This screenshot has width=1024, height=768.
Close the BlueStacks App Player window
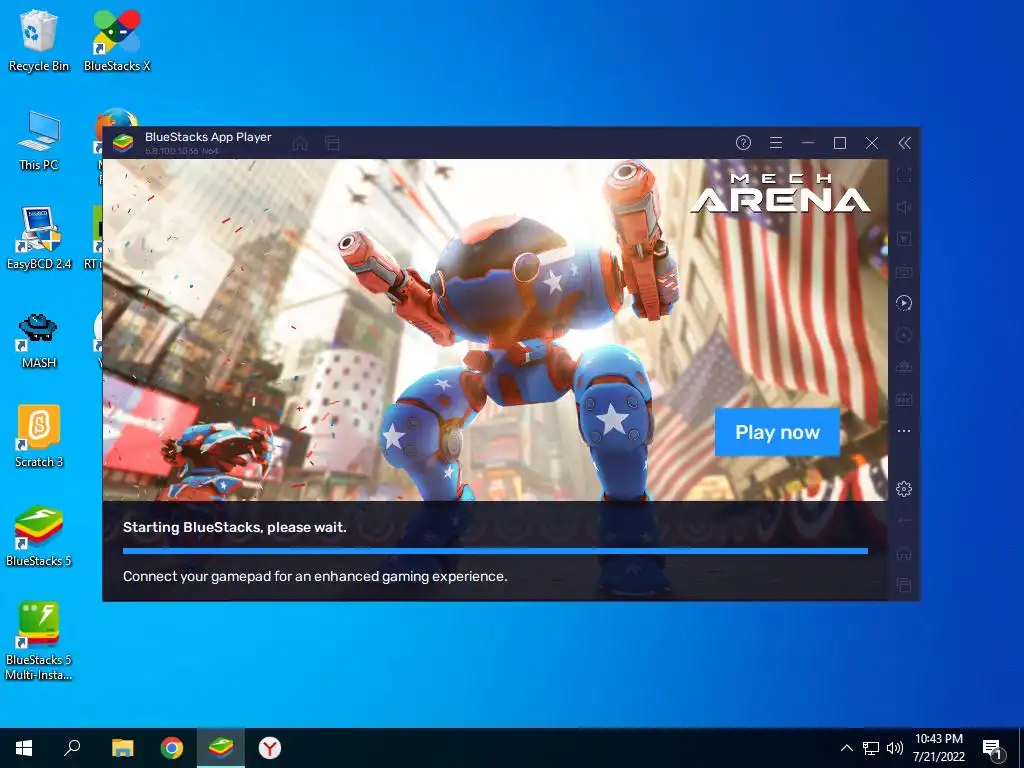tap(872, 143)
